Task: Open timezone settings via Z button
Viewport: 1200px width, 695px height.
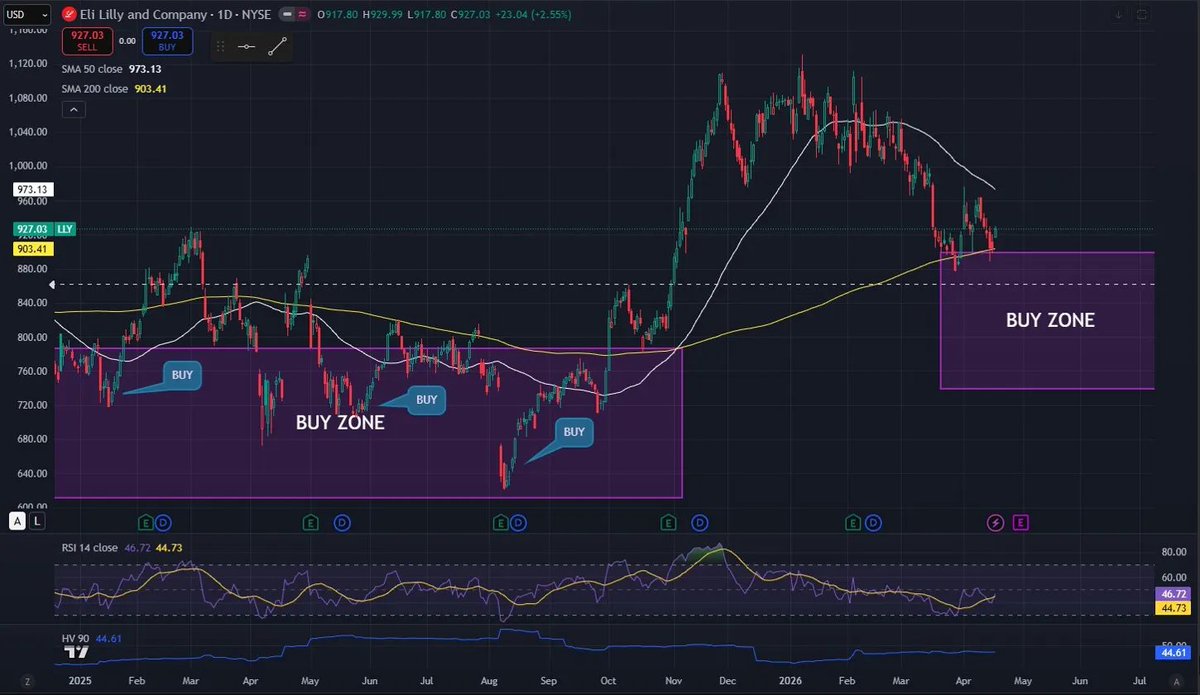Action: click(x=28, y=680)
